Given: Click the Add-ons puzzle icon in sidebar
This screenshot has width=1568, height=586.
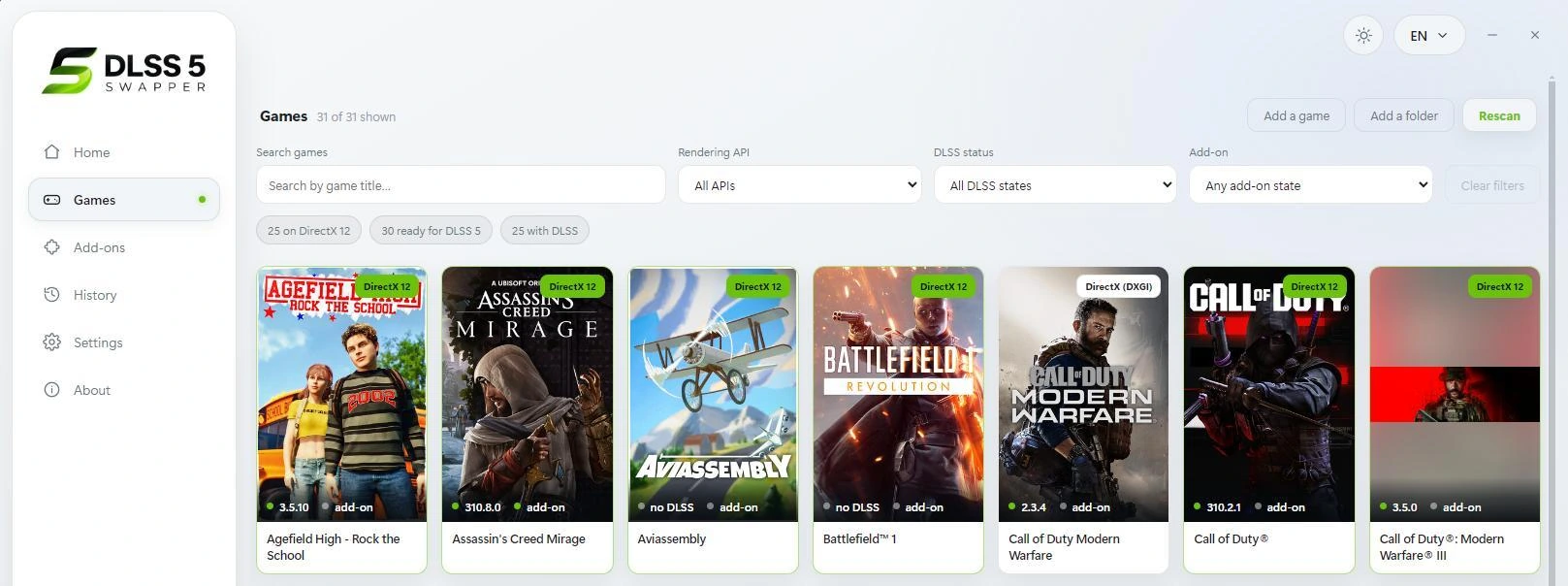Looking at the screenshot, I should point(52,247).
